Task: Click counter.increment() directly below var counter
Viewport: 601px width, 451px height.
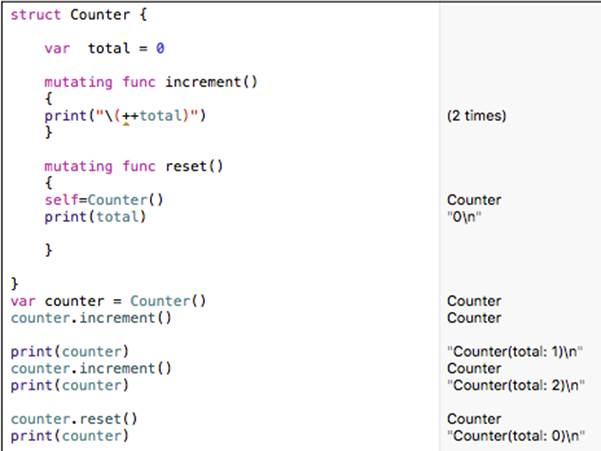Action: 91,318
